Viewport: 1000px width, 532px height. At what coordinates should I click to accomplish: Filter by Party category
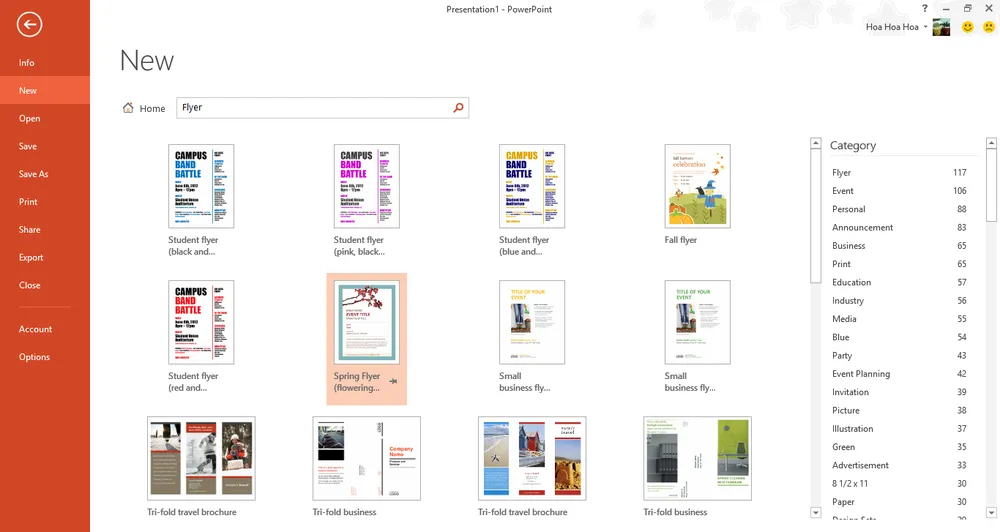coord(899,355)
